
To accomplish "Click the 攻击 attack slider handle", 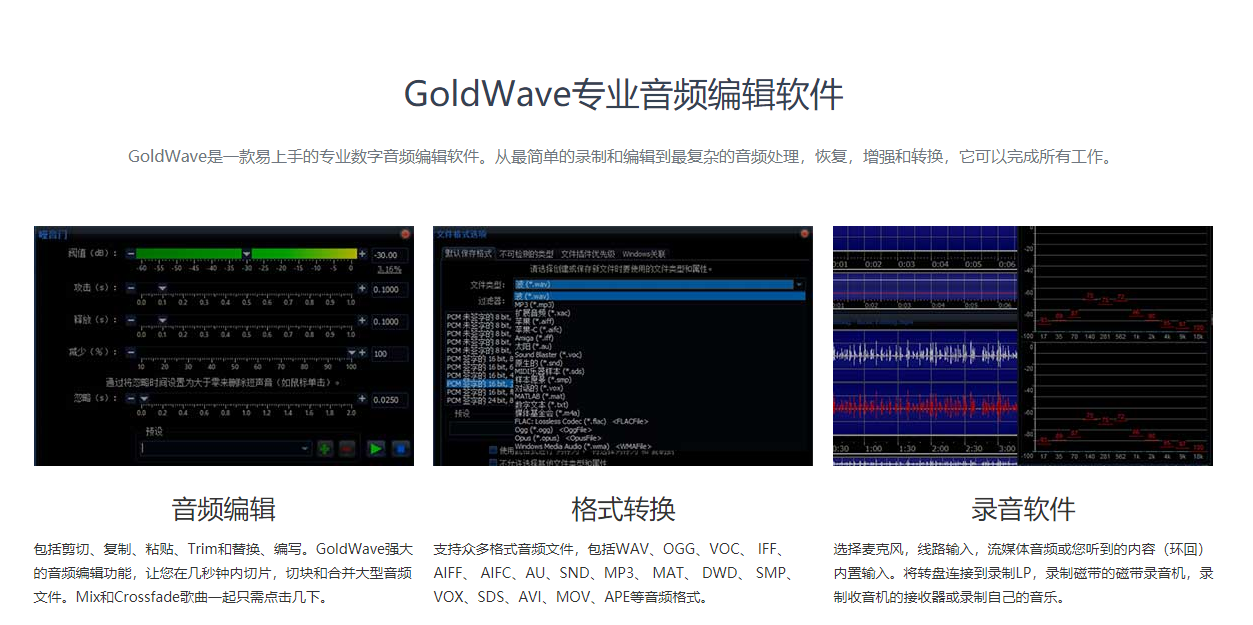I will point(162,288).
